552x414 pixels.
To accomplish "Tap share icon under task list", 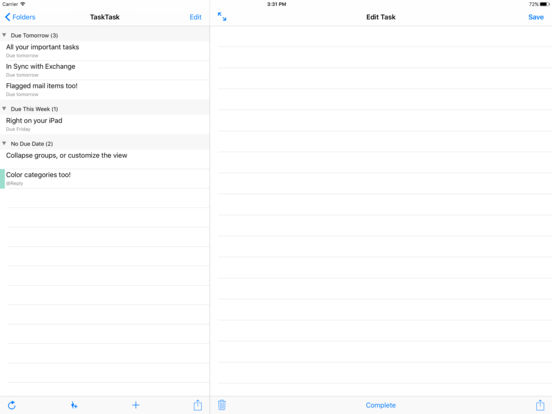I will pyautogui.click(x=197, y=405).
